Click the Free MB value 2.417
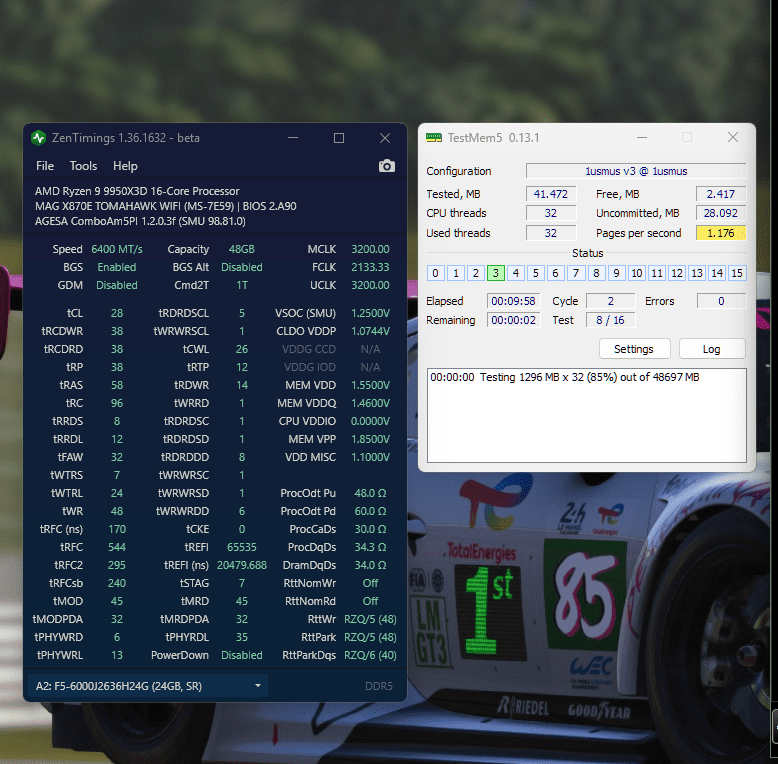The image size is (778, 764). point(720,194)
